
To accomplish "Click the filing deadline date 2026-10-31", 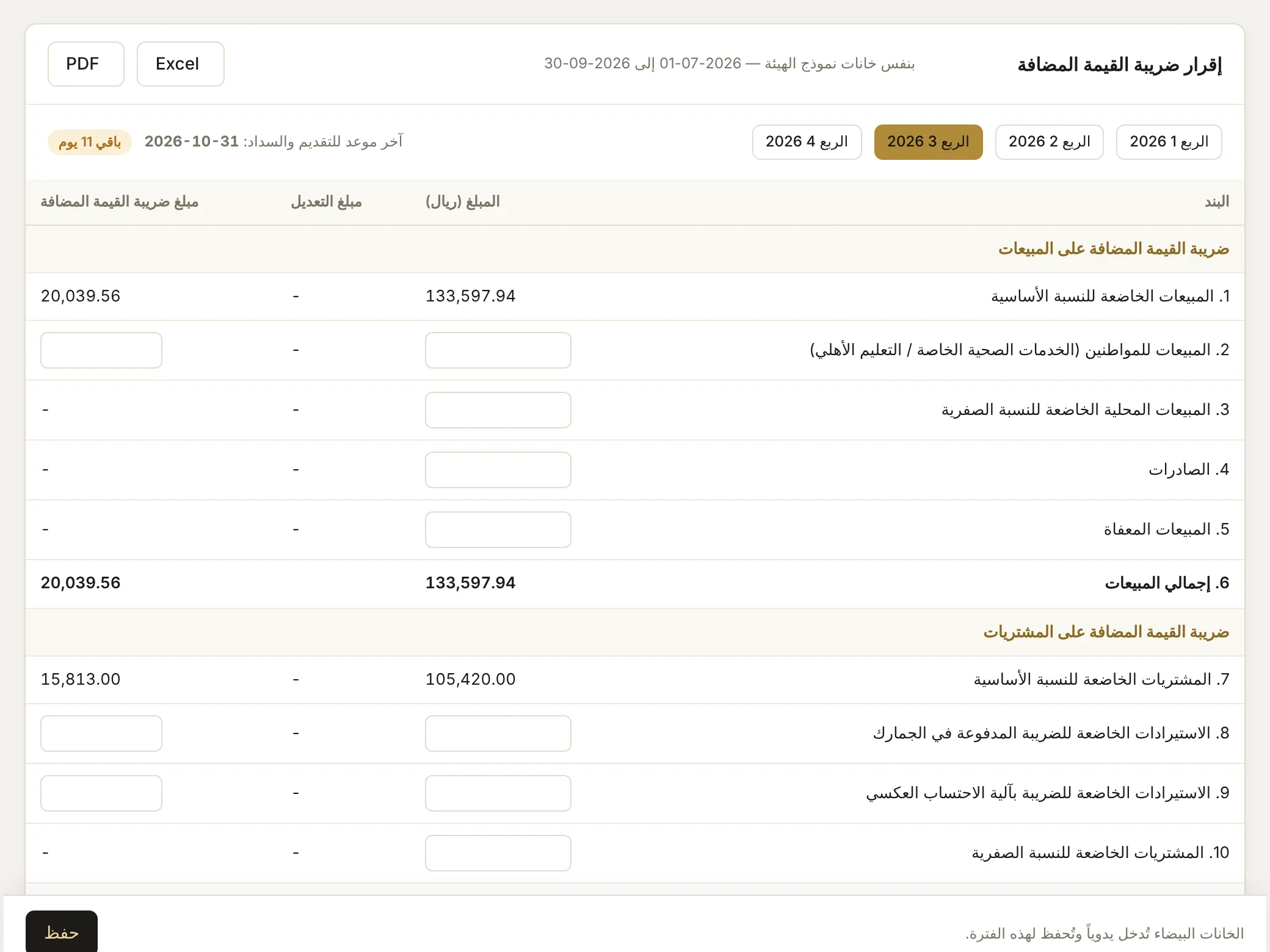I will 191,142.
